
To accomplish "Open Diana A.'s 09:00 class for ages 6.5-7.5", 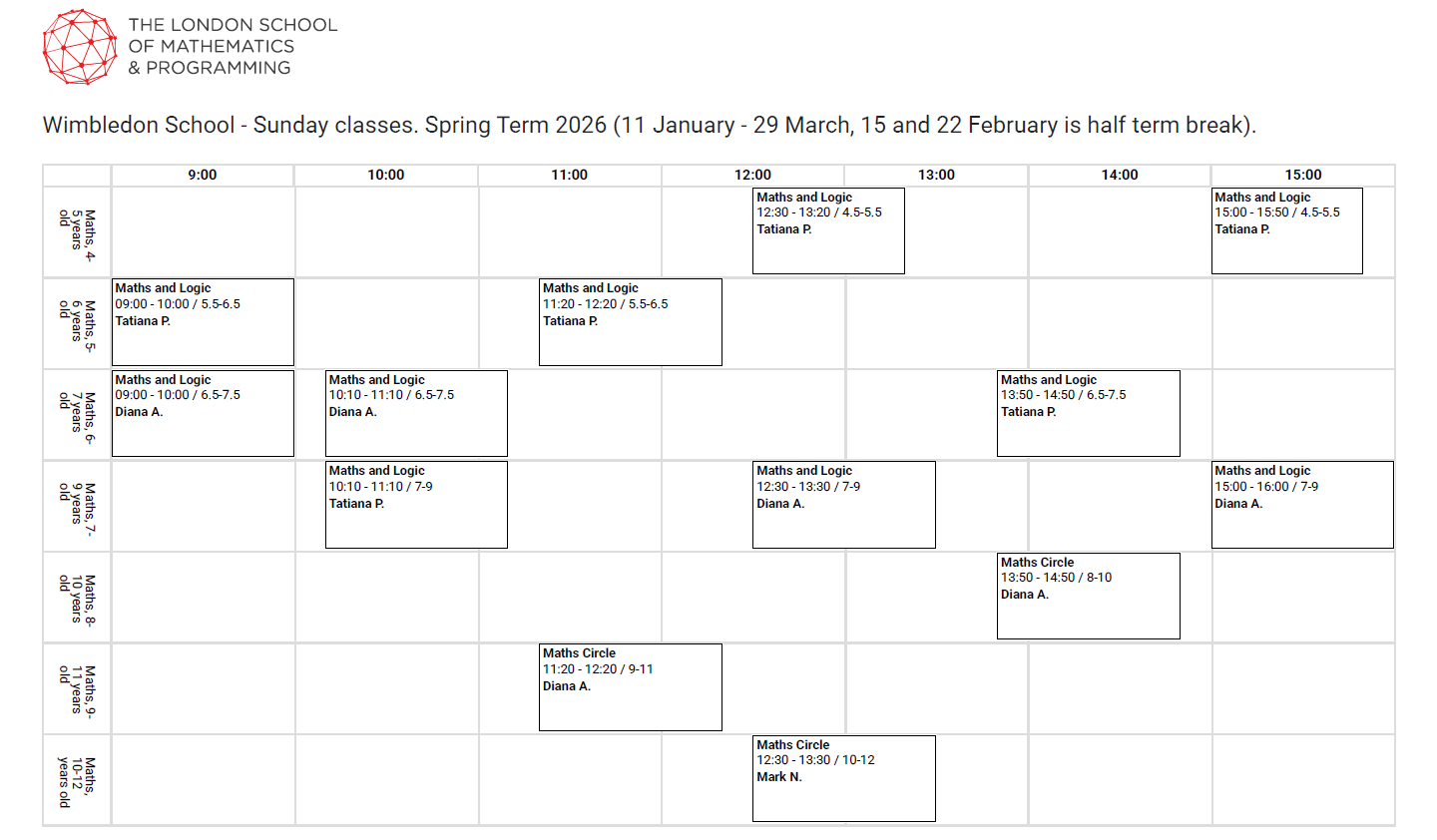I will (203, 413).
